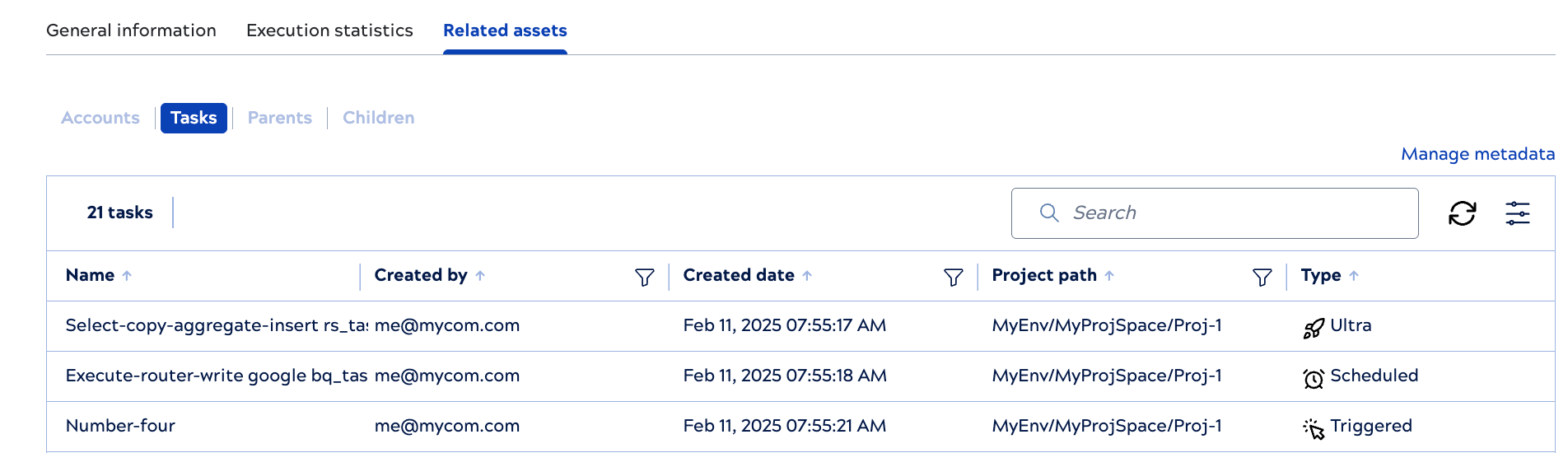Viewport: 1568px width, 453px height.
Task: Filter the Created by column
Action: (x=645, y=278)
